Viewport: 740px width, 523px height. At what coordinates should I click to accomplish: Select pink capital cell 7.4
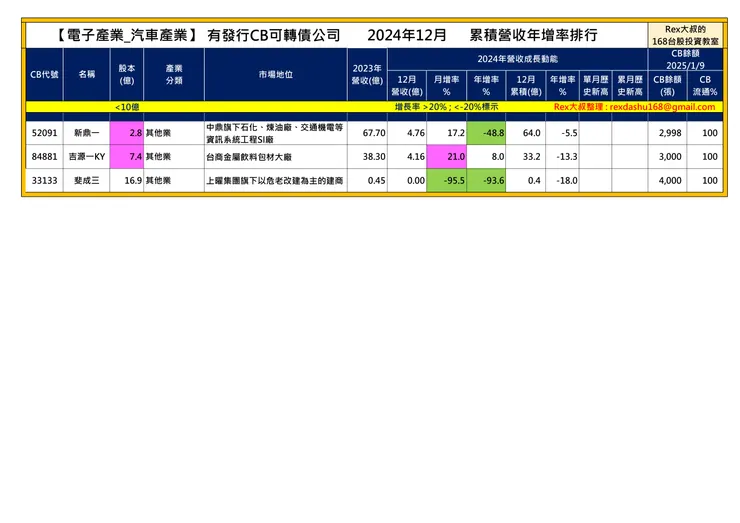pyautogui.click(x=126, y=157)
